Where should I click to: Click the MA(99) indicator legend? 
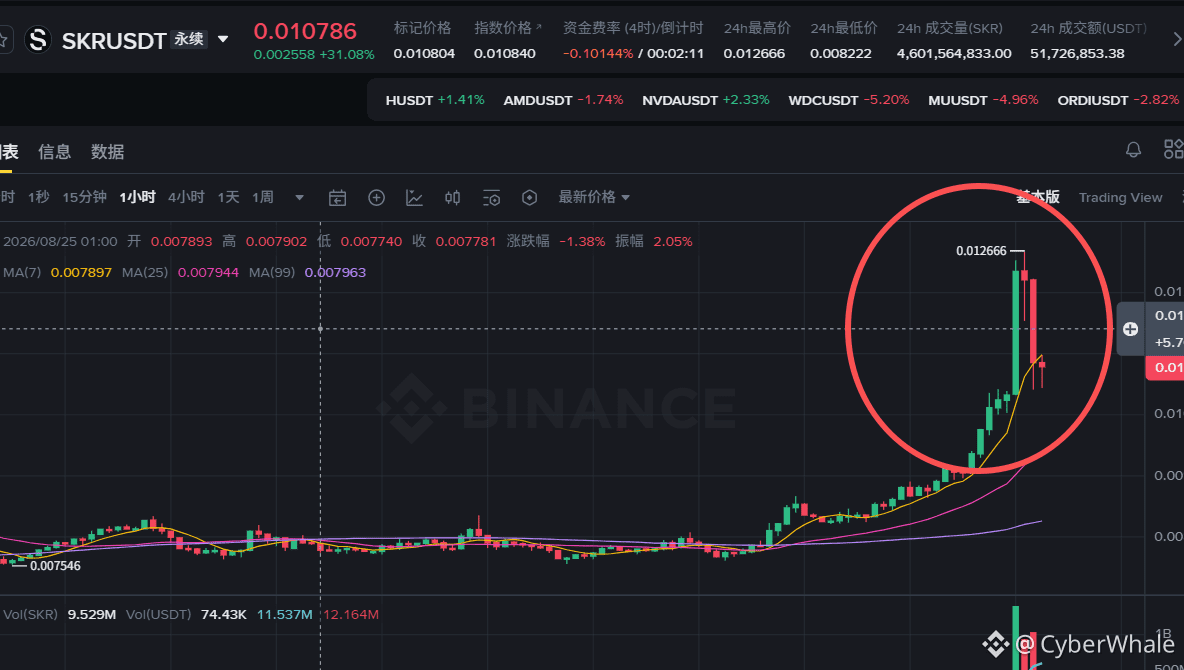point(307,272)
